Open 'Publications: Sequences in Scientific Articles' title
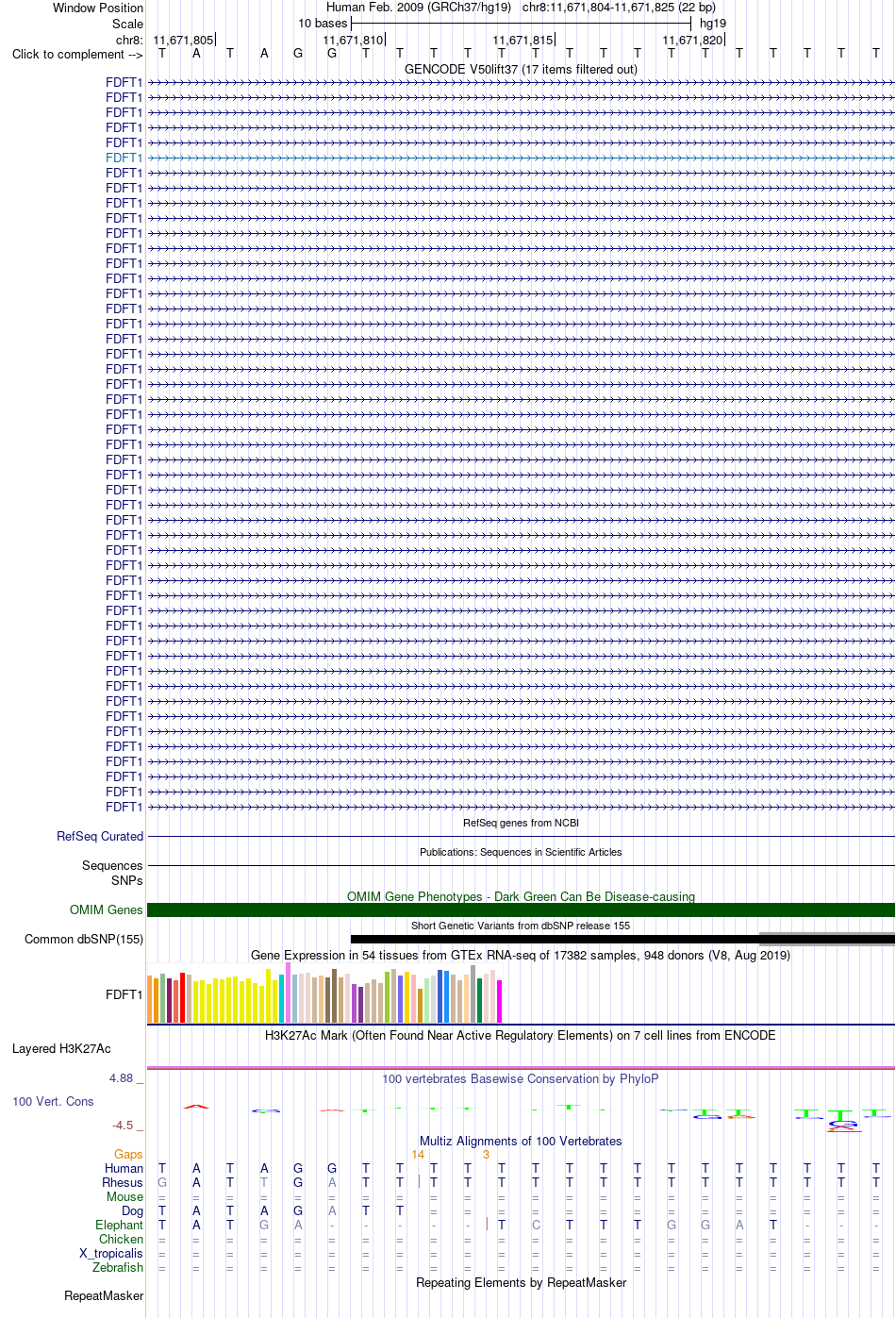 521,852
